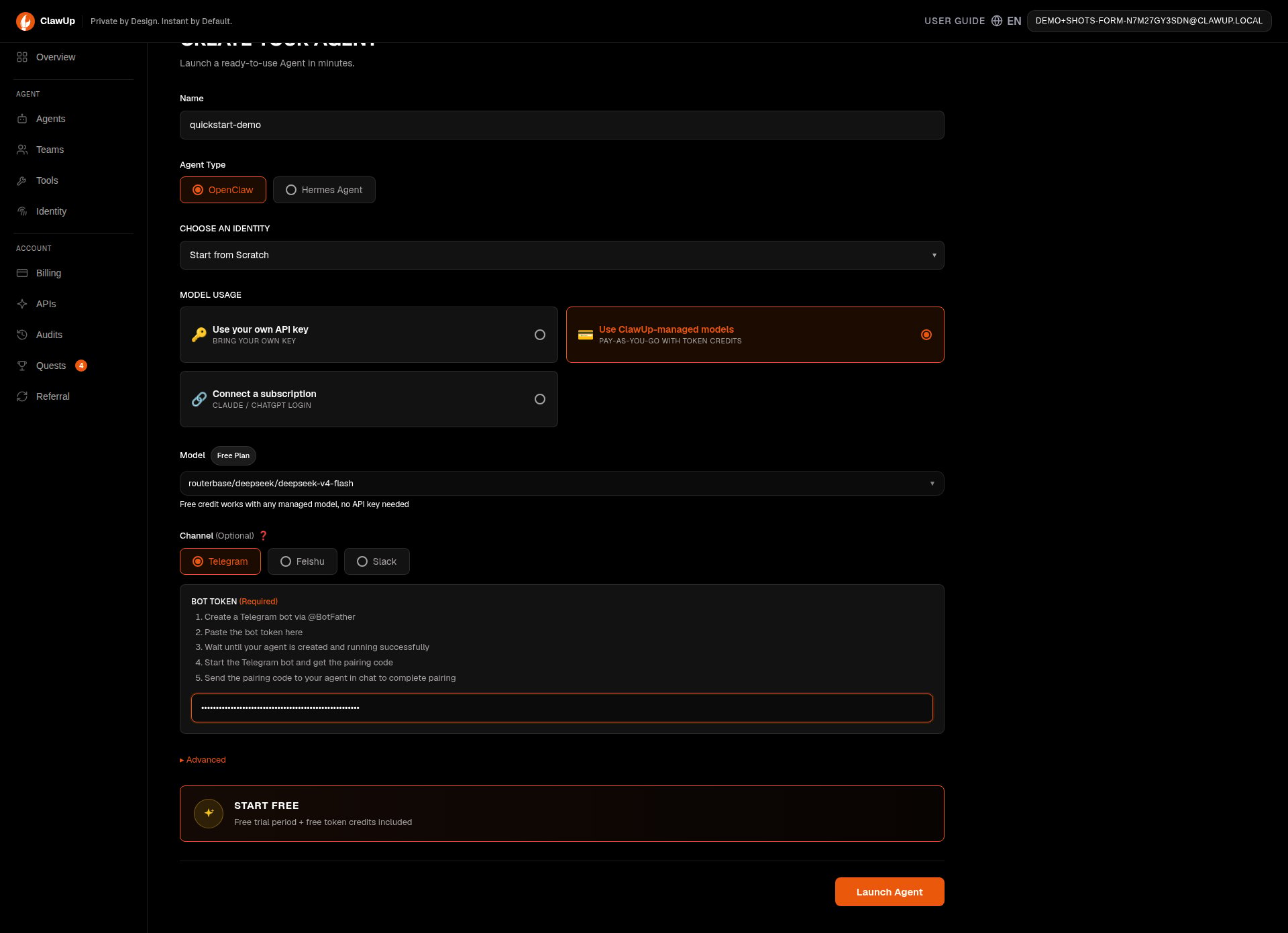Expand the Advanced section
1288x933 pixels.
pos(203,760)
